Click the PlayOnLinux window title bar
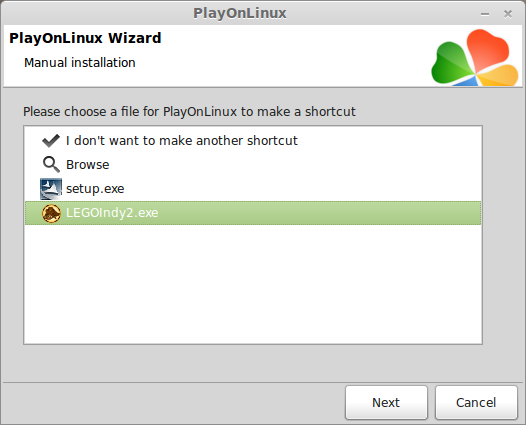The image size is (526, 425). [x=240, y=13]
